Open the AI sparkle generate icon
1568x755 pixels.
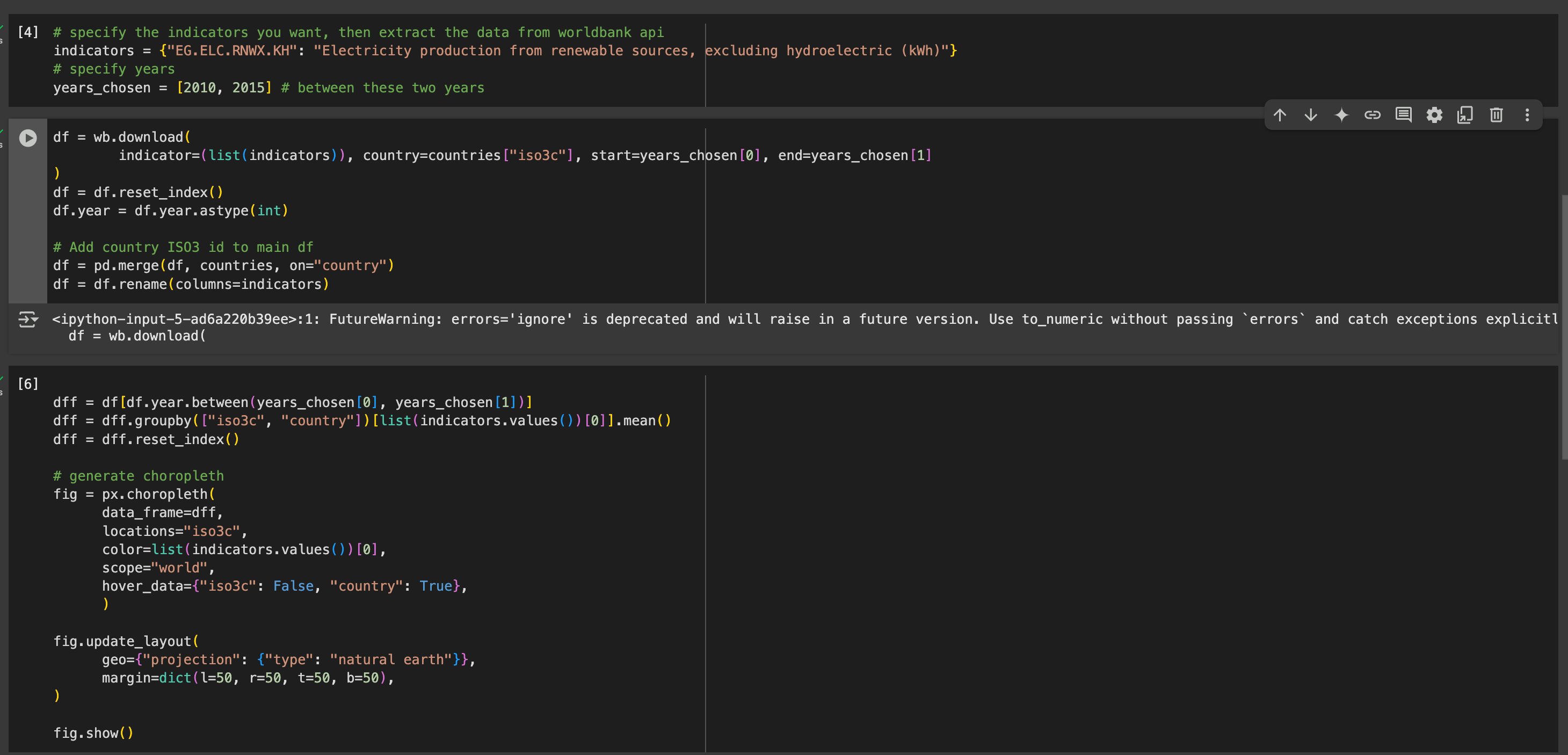(1341, 115)
